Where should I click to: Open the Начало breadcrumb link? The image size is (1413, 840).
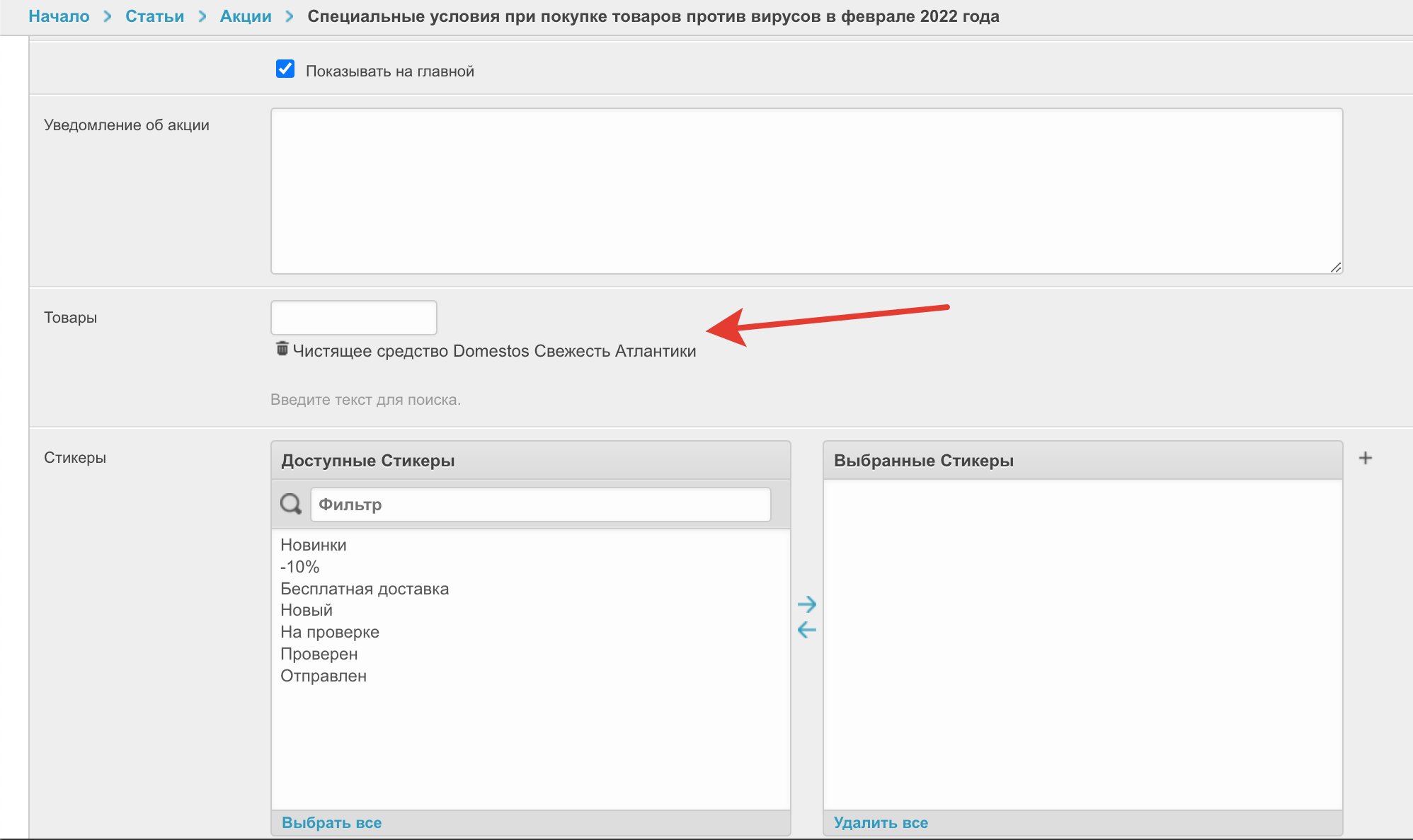tap(59, 16)
